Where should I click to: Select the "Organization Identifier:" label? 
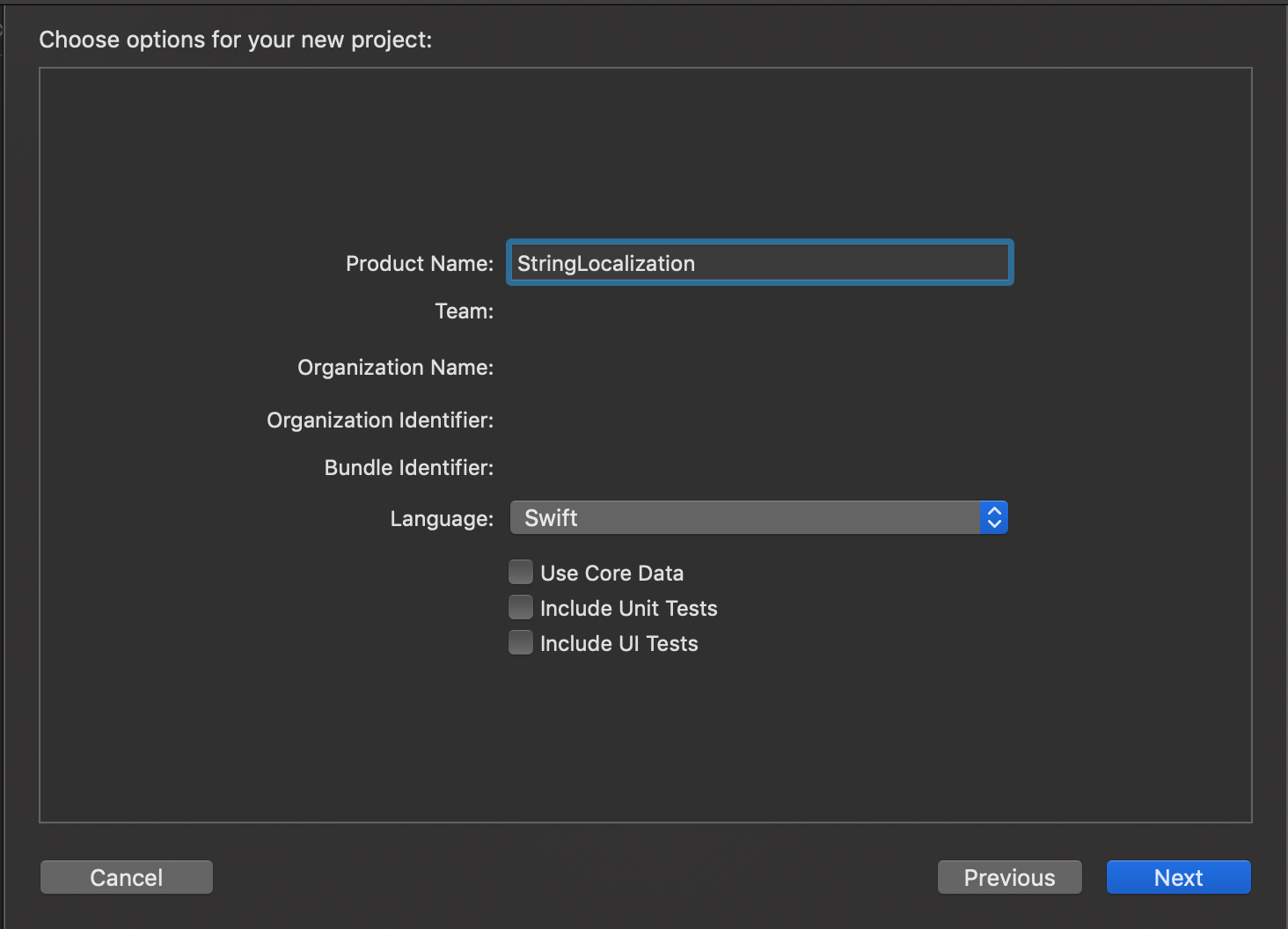tap(380, 421)
